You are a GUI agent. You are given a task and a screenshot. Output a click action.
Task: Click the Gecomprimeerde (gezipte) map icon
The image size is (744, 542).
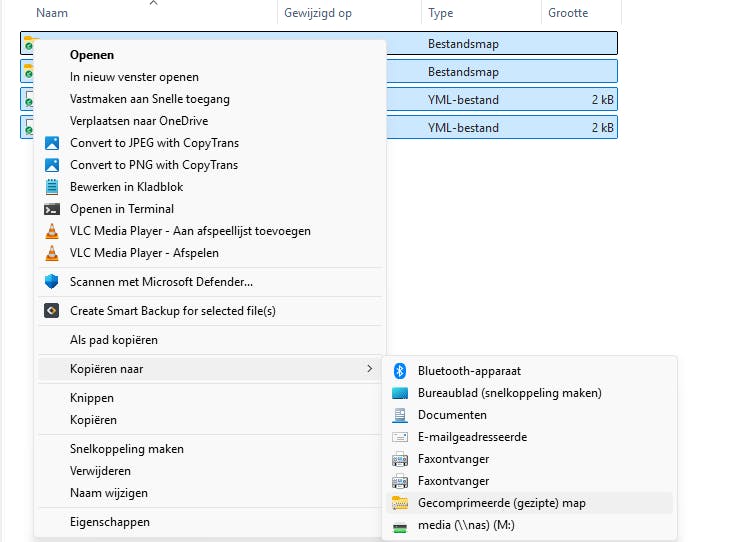tap(400, 503)
